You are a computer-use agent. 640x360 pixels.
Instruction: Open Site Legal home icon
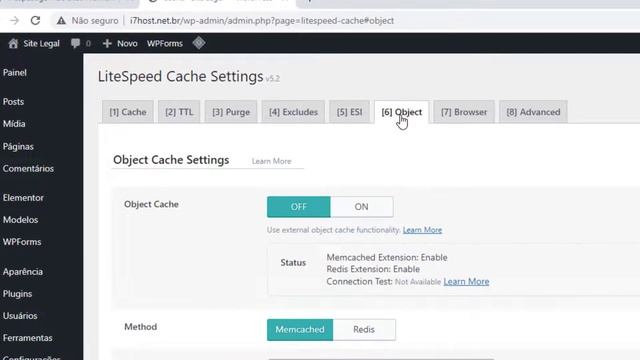(x=13, y=43)
